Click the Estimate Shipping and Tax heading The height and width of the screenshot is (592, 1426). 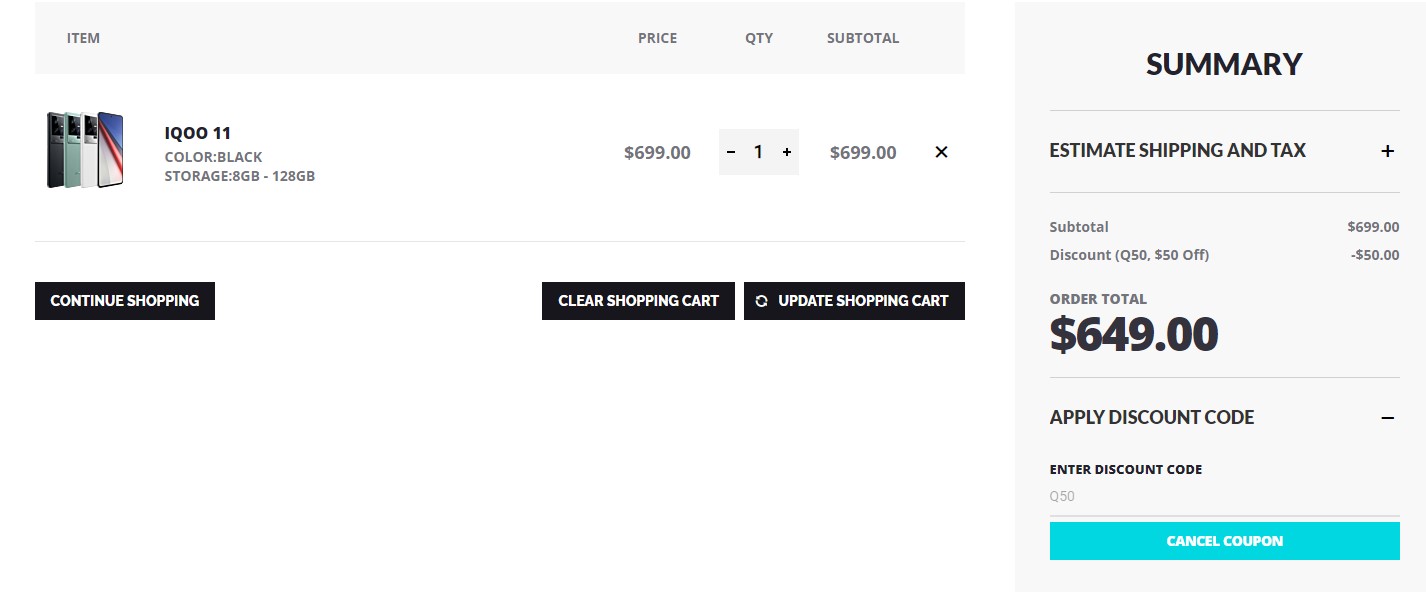1177,151
